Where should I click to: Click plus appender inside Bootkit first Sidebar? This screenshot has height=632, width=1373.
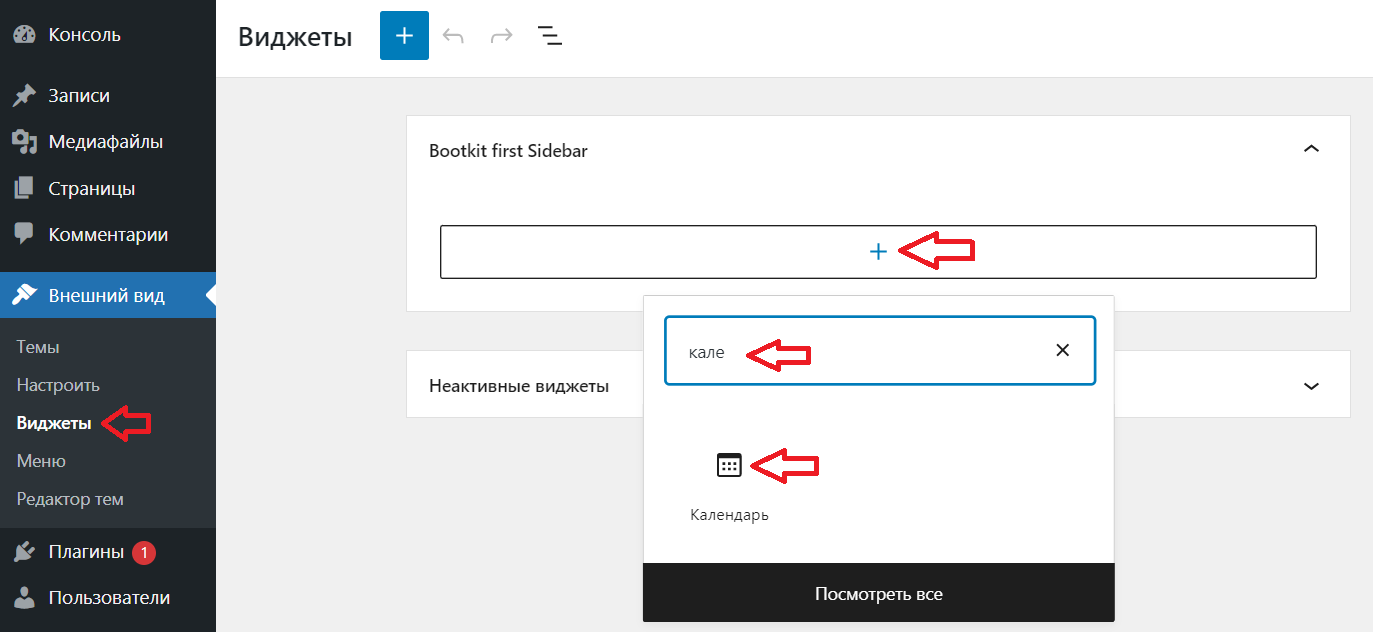coord(878,252)
